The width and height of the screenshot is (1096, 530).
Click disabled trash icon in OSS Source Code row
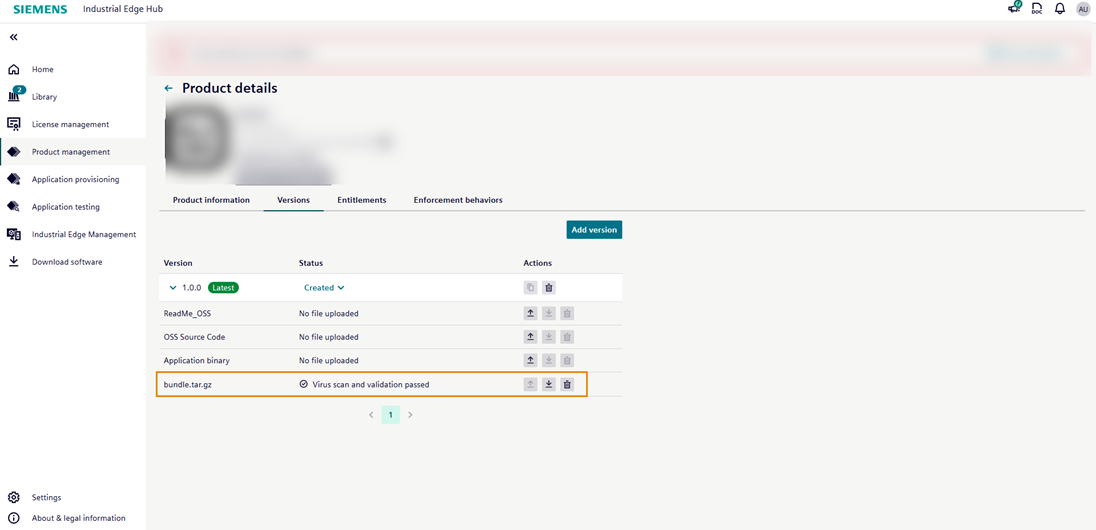point(568,337)
